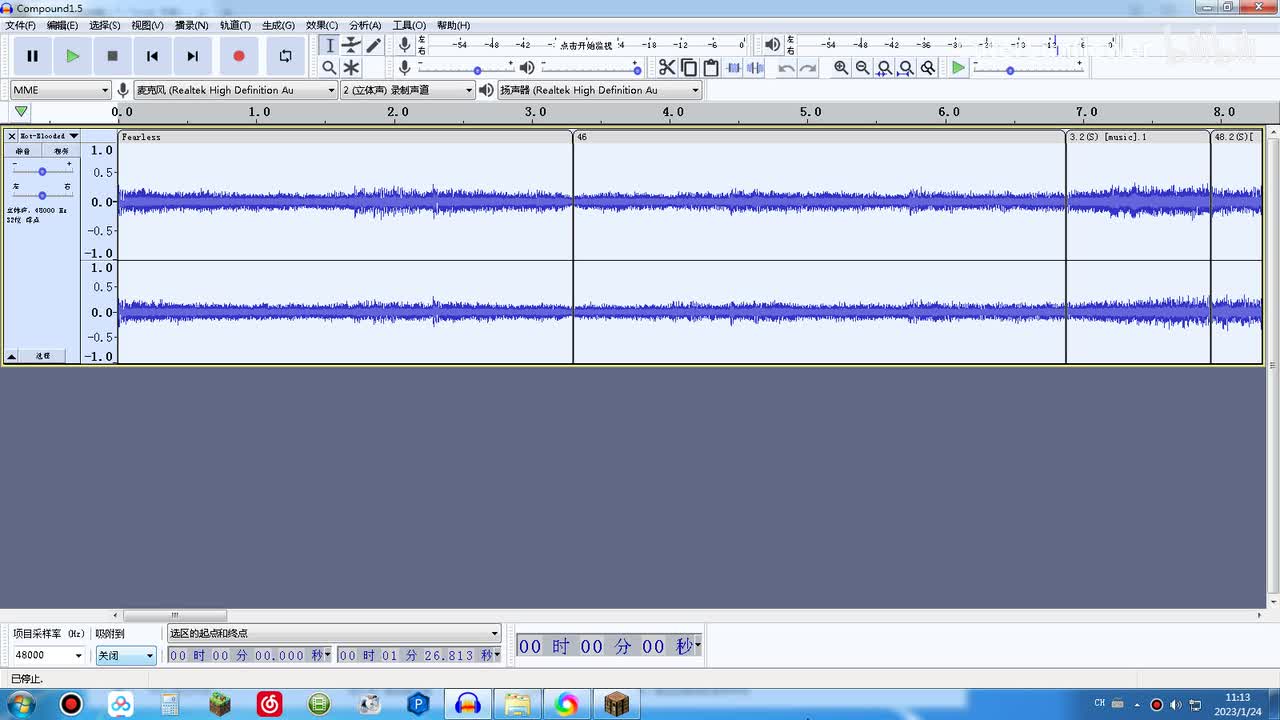Open the 扬声器 playback device dropdown
This screenshot has width=1280, height=720.
click(x=600, y=90)
